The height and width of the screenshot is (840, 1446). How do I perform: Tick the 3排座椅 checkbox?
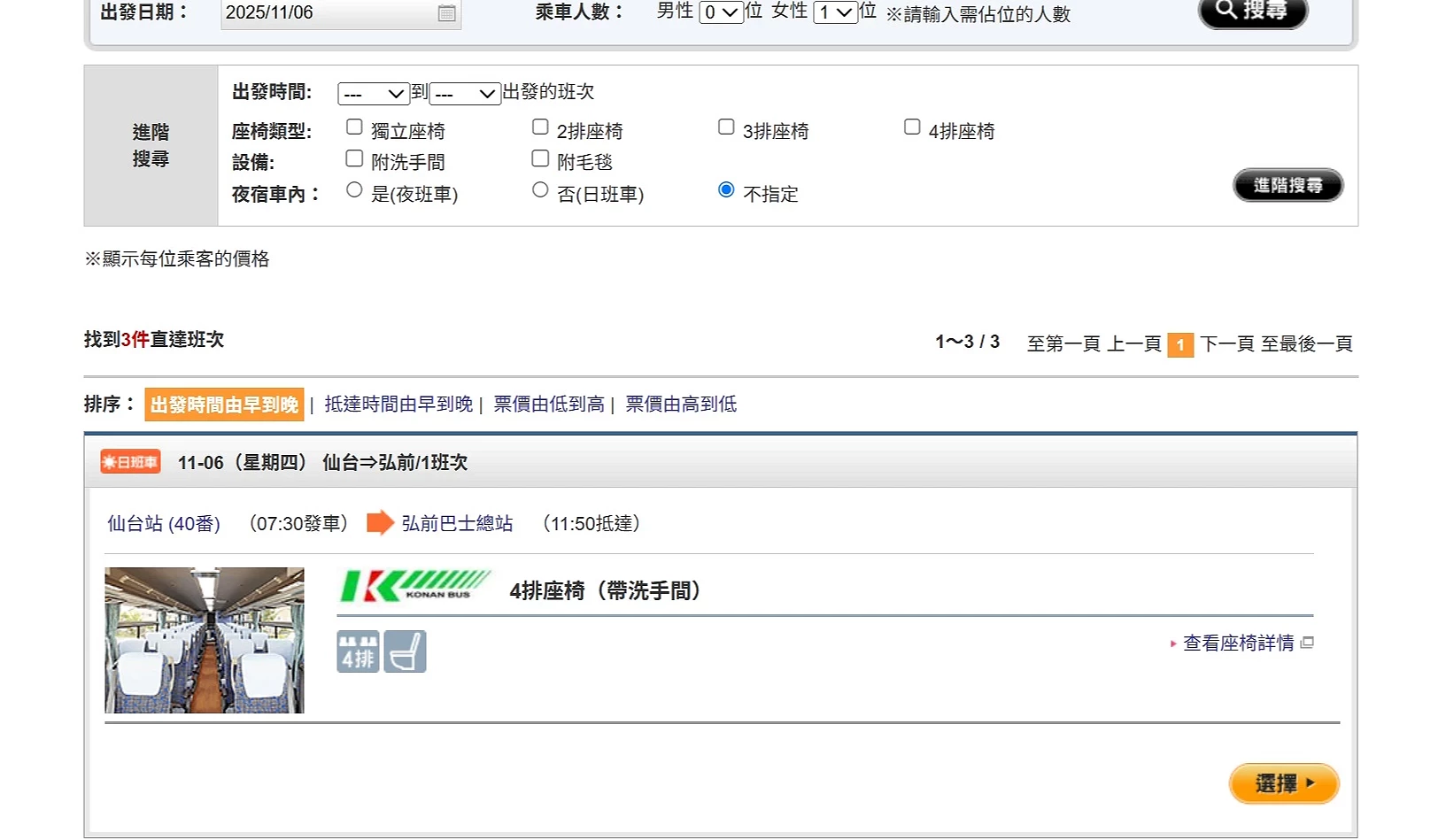pyautogui.click(x=726, y=127)
